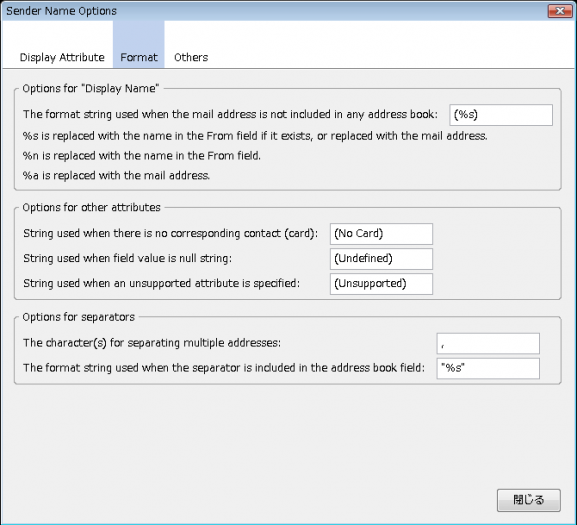Focus the "%s" separator format field
Viewport: 577px width, 525px height.
point(488,368)
